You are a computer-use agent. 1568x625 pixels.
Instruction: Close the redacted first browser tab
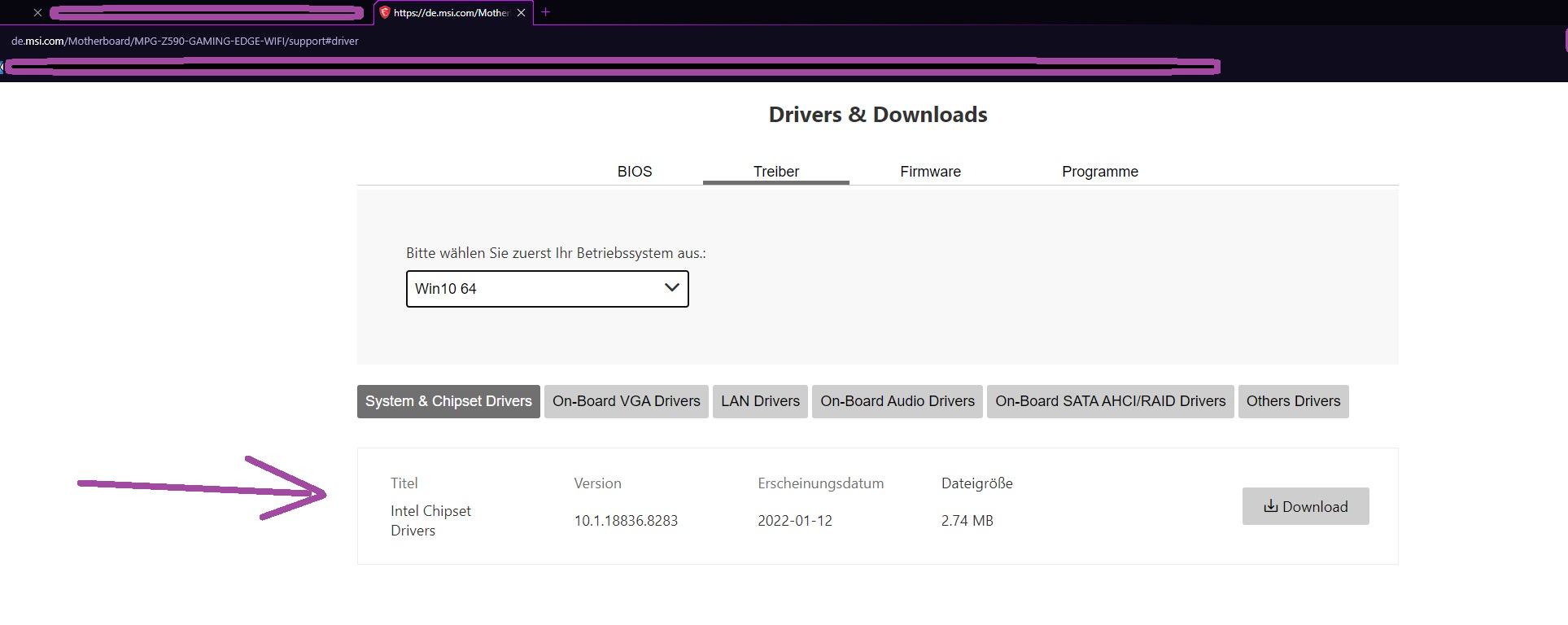point(37,13)
